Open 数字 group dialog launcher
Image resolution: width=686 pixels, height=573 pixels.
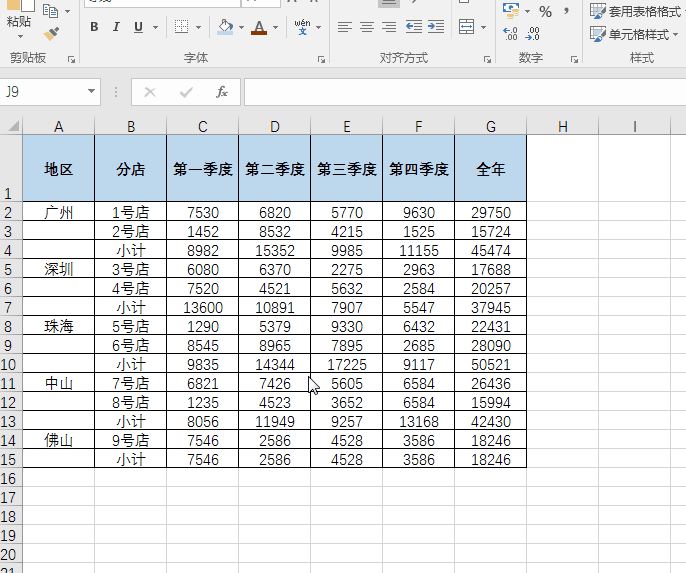click(574, 59)
